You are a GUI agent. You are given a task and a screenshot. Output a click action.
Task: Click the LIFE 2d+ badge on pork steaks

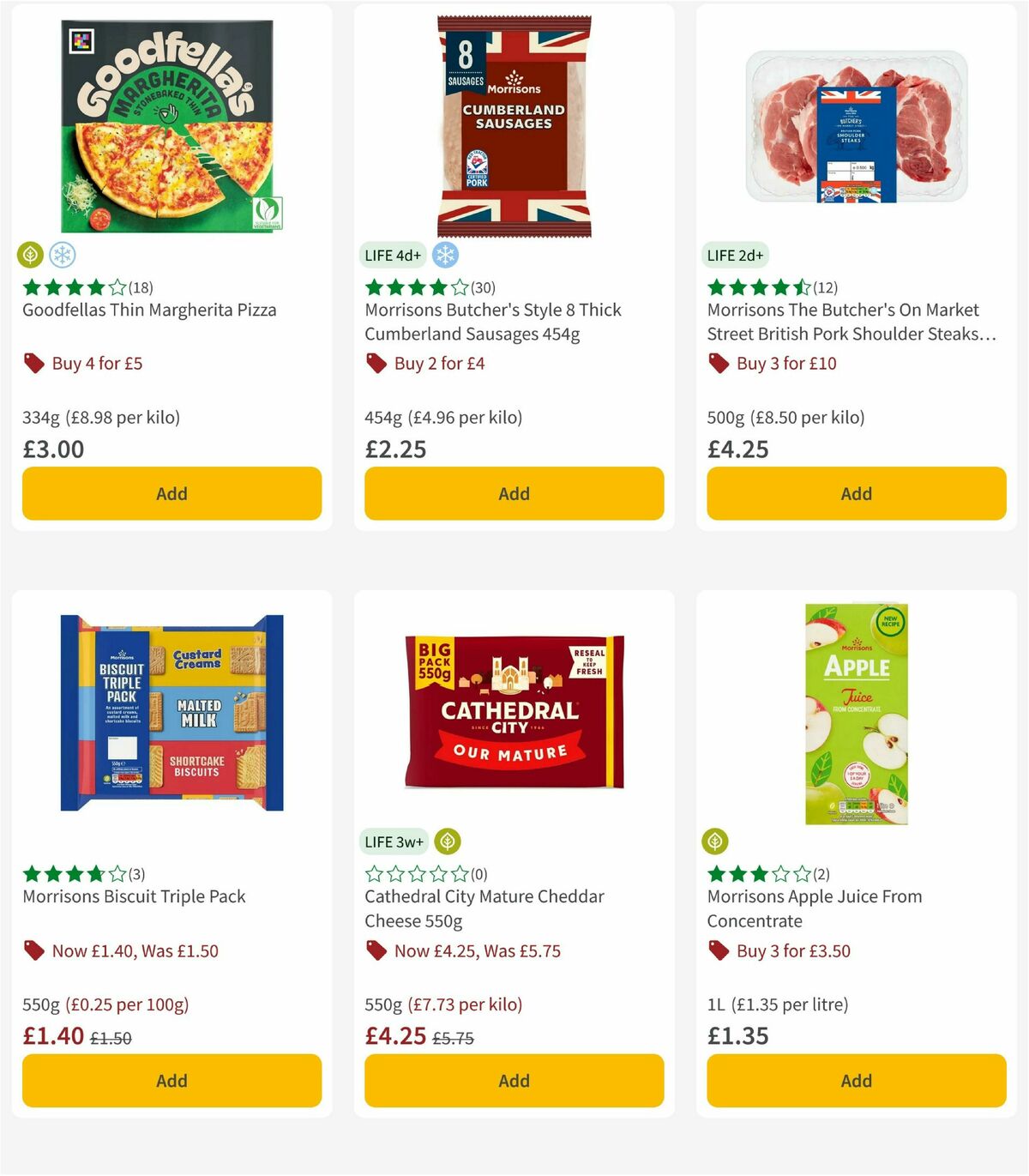(x=734, y=255)
